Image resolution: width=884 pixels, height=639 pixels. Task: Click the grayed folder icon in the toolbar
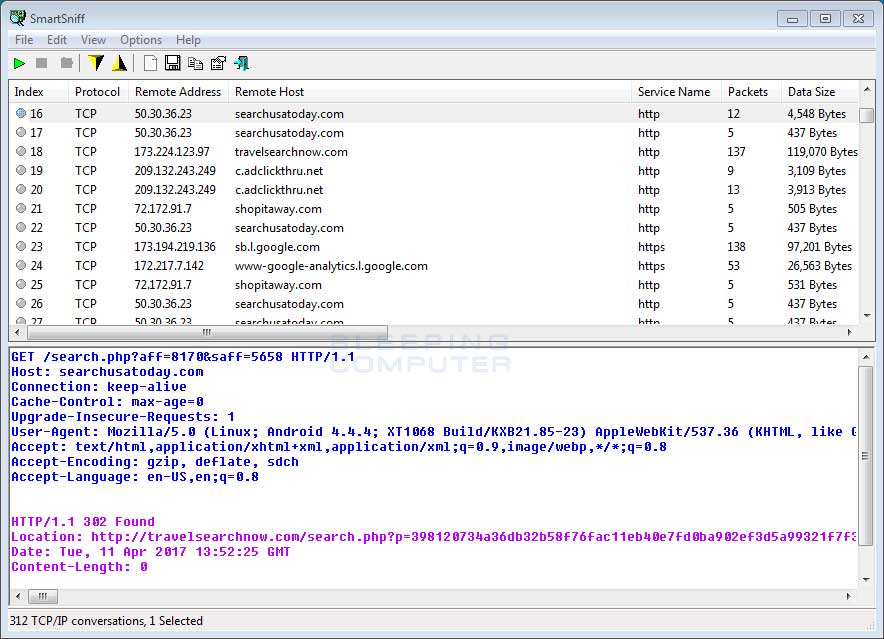67,63
